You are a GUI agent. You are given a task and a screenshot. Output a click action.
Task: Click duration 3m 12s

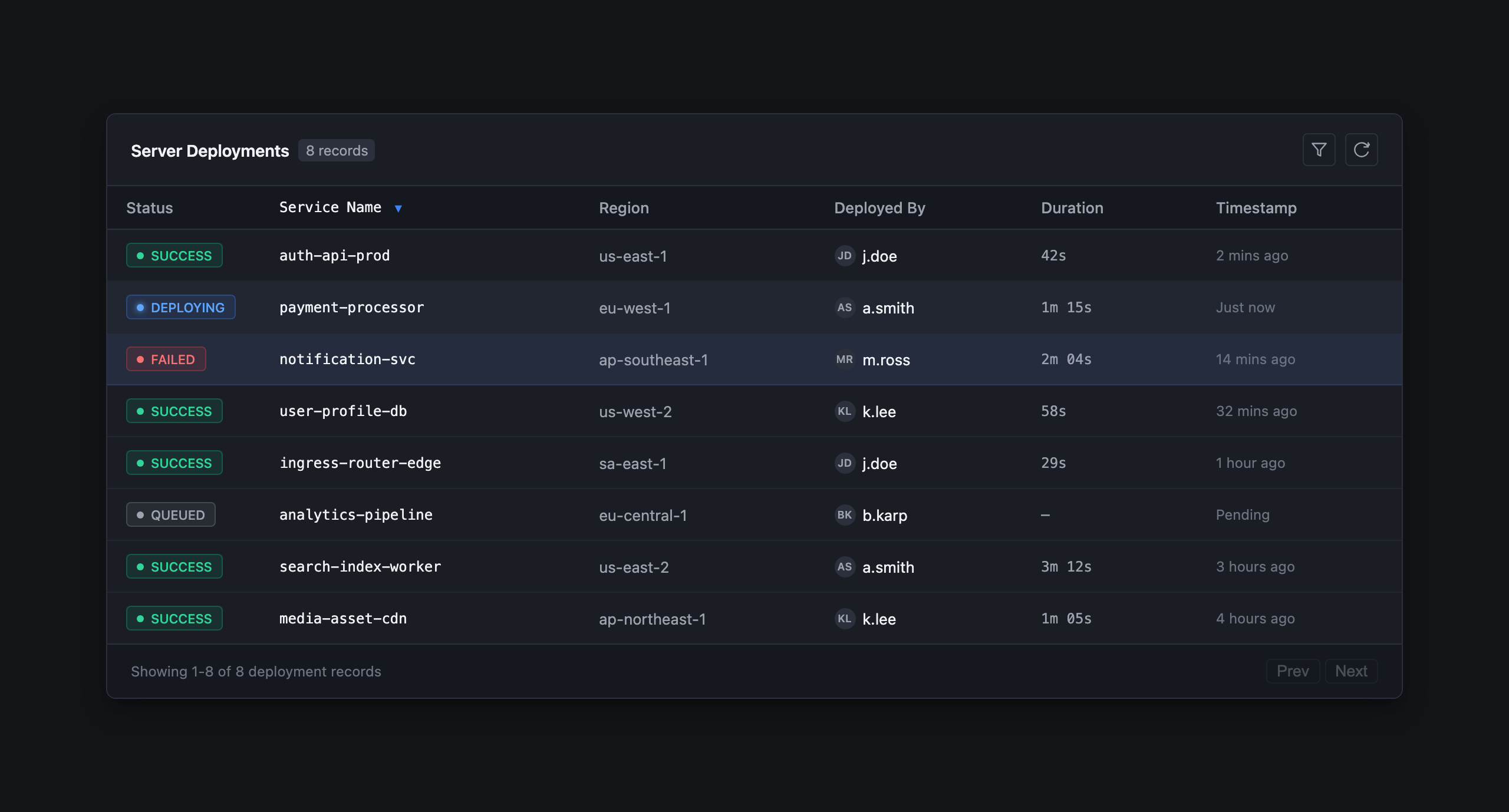pyautogui.click(x=1066, y=567)
